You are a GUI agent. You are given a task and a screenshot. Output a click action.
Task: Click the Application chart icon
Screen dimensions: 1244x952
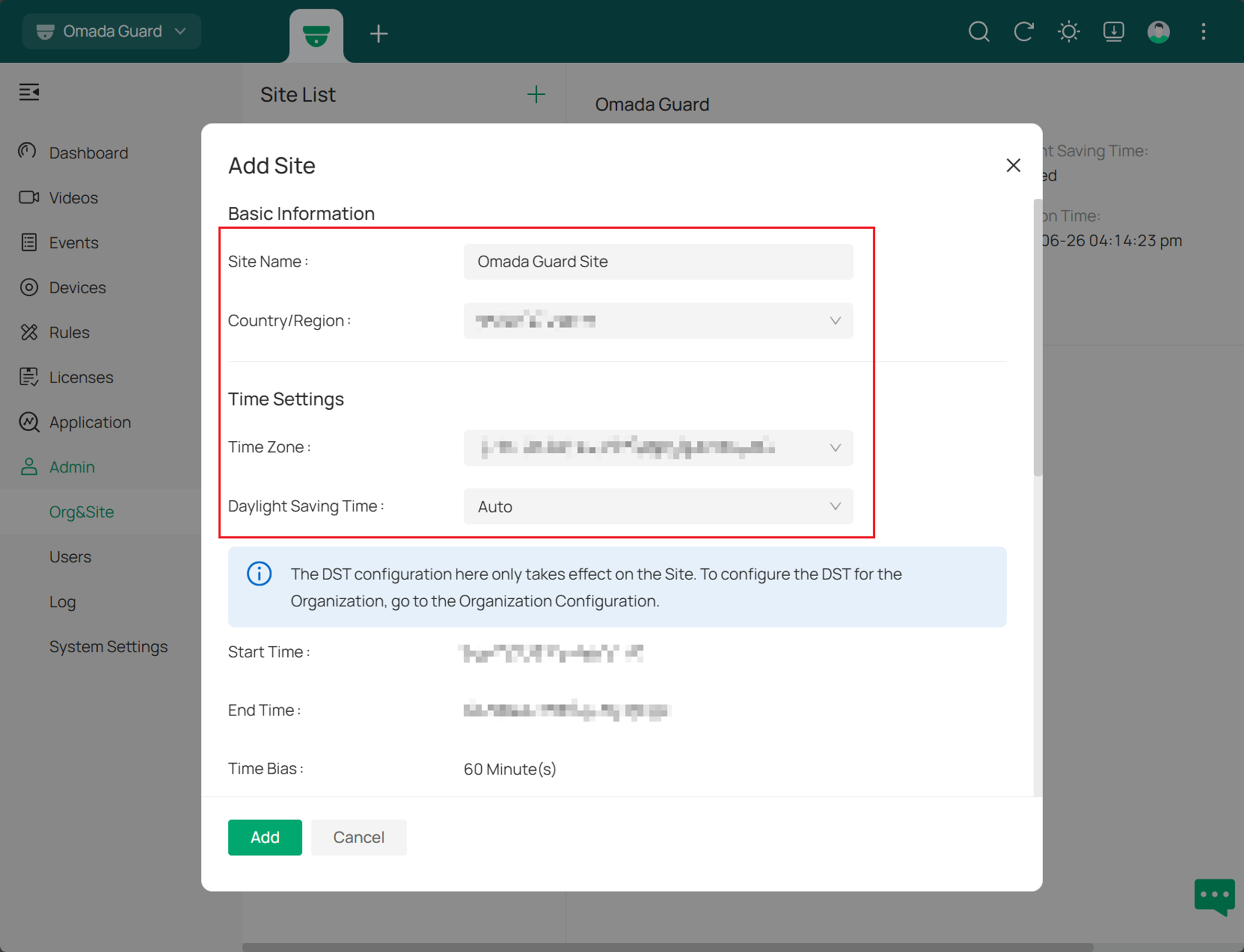click(x=29, y=422)
